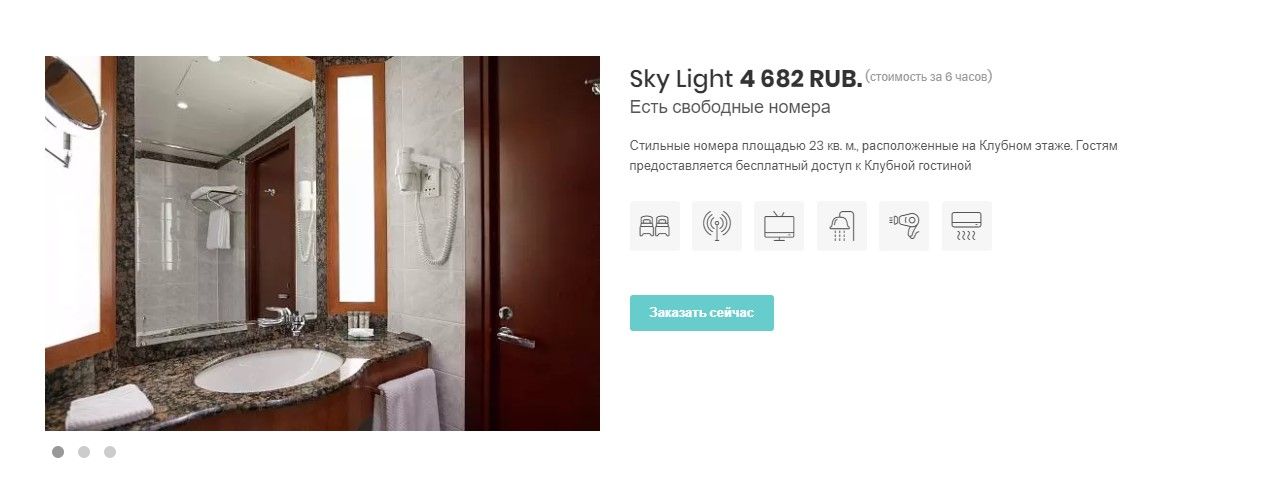
Task: Click the Клубной гостиной phrase
Action: (x=918, y=167)
